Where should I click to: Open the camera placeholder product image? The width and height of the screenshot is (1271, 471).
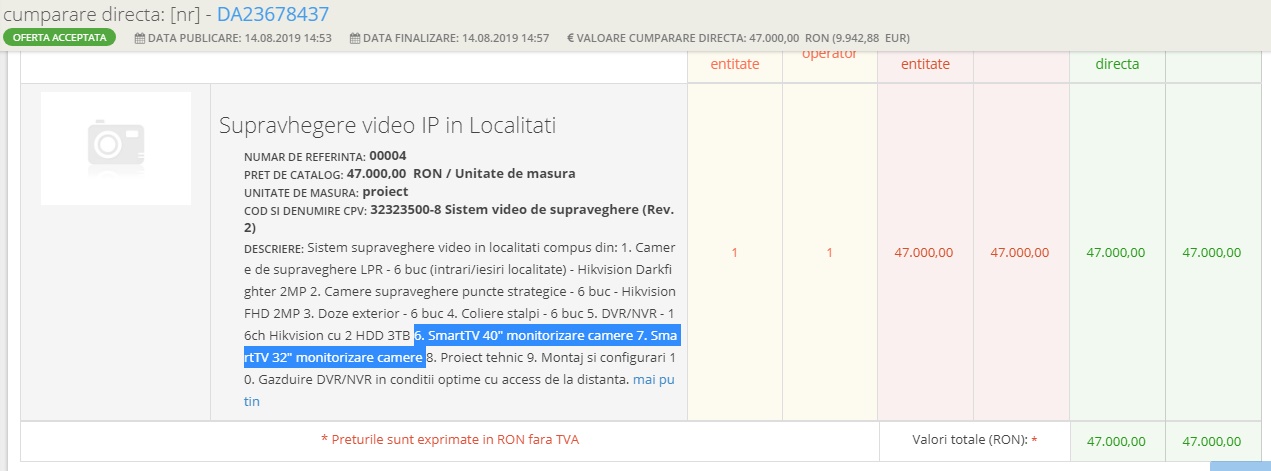(116, 148)
